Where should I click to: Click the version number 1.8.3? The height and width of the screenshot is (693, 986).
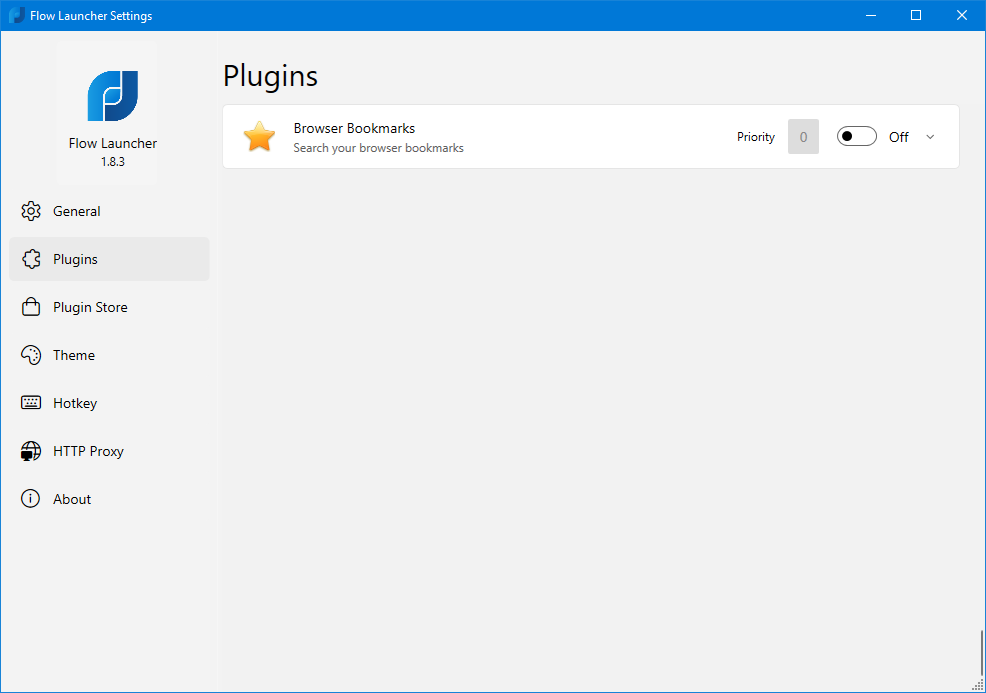(113, 162)
